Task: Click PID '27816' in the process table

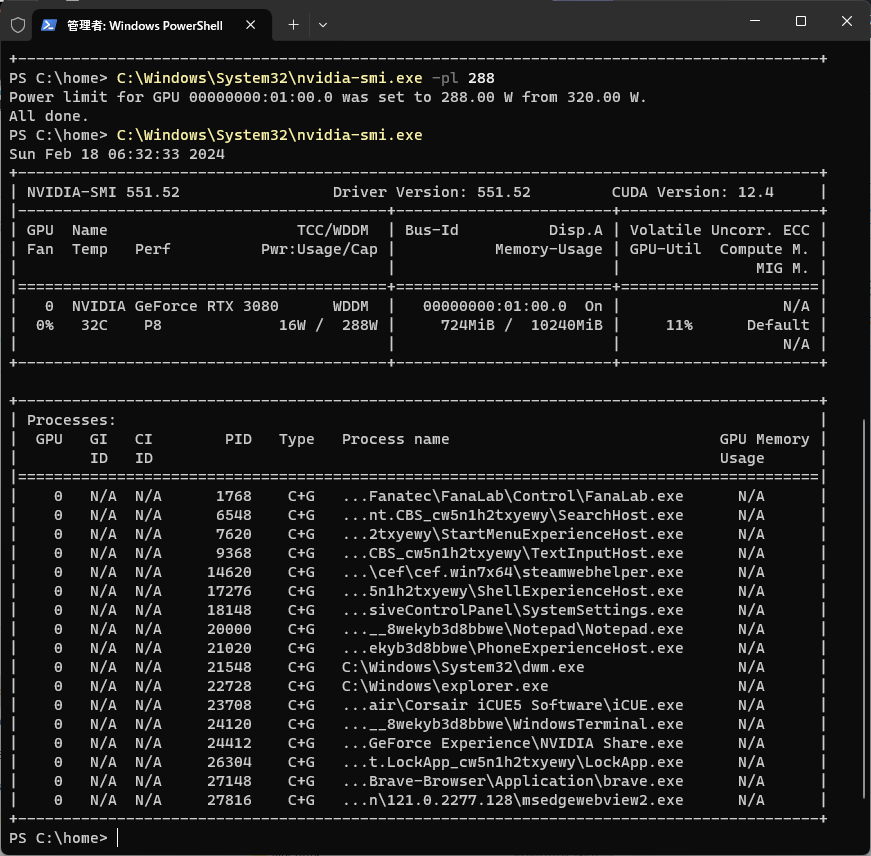Action: [229, 800]
